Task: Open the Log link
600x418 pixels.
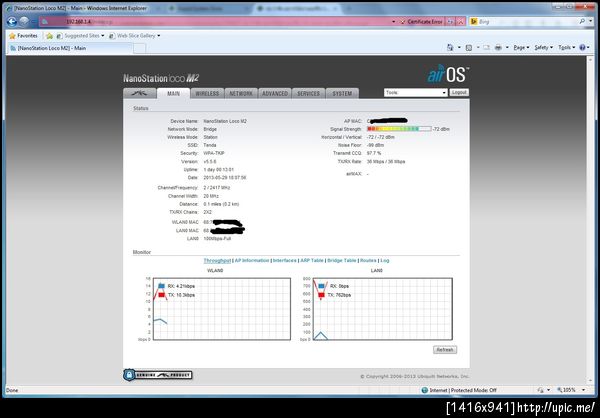Action: [385, 260]
